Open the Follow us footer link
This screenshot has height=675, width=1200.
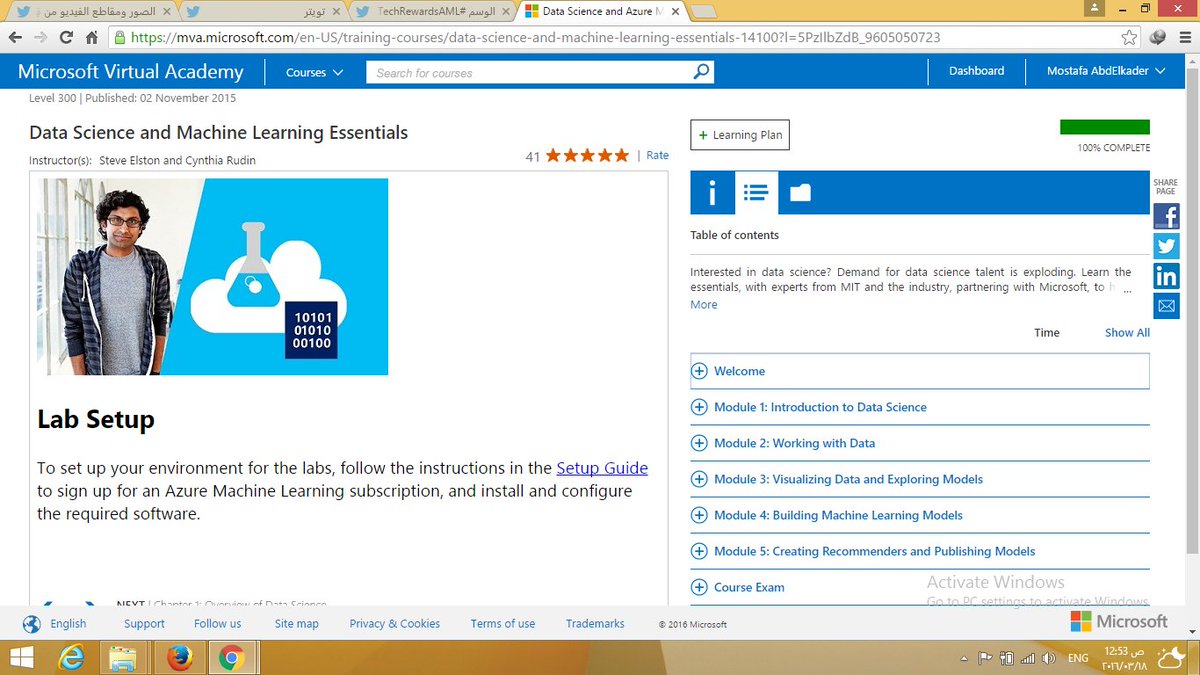pyautogui.click(x=218, y=624)
